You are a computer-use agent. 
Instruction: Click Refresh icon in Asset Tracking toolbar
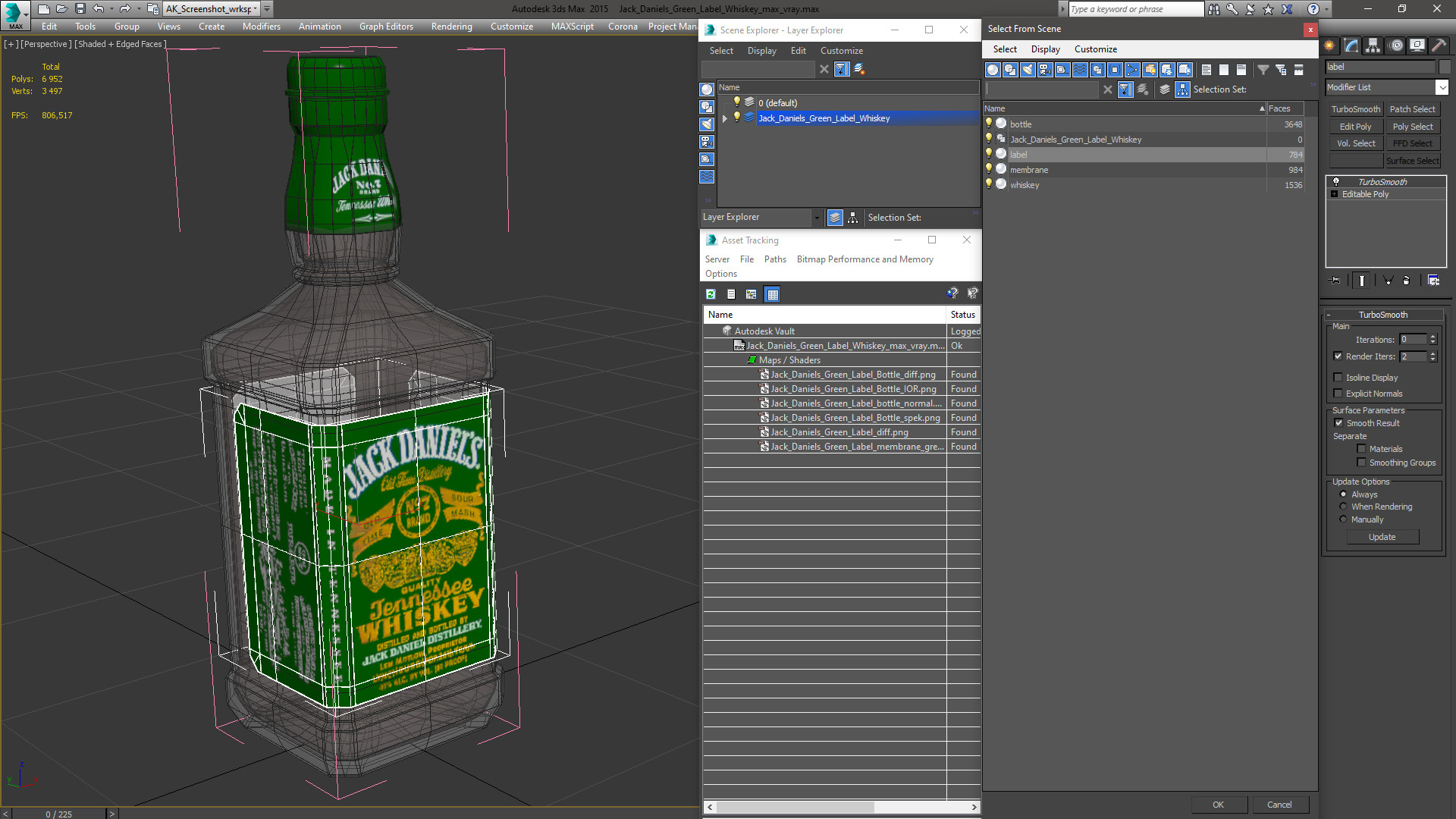click(x=711, y=294)
